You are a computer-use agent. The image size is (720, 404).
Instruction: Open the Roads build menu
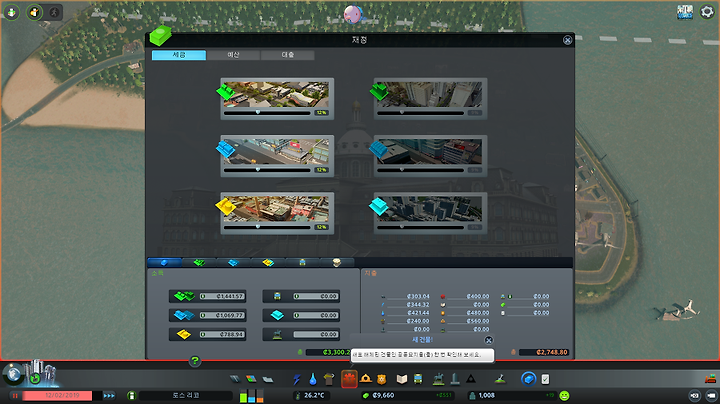coord(235,379)
